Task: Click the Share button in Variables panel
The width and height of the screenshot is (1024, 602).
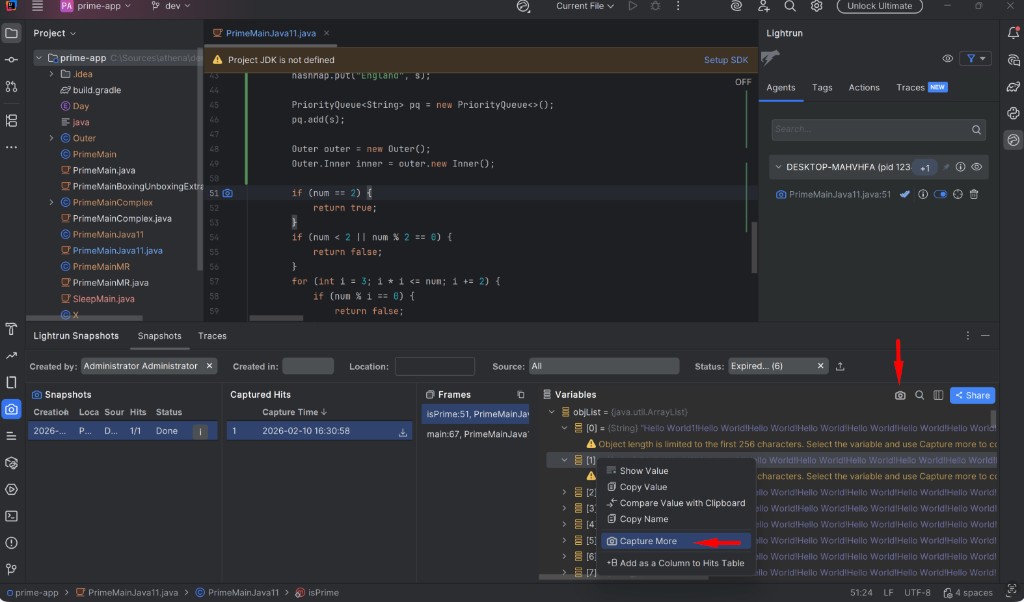Action: tap(972, 395)
